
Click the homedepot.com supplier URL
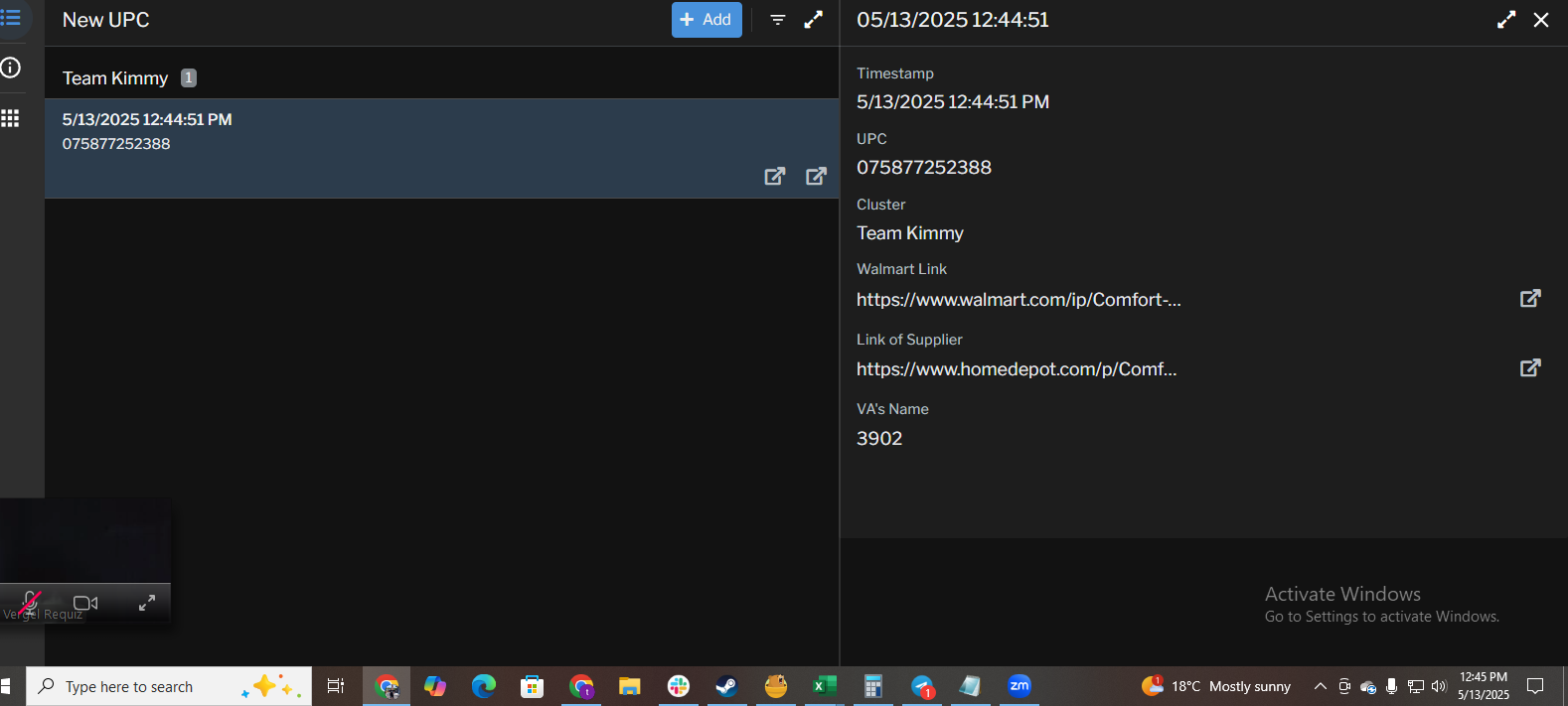(x=1017, y=369)
